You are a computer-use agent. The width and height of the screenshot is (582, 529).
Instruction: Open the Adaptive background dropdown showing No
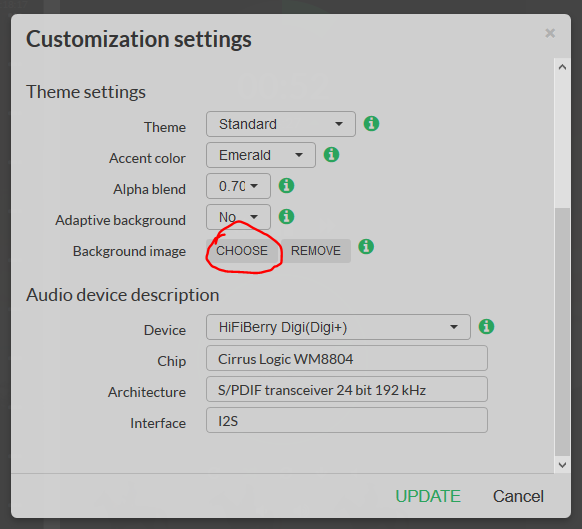pos(238,217)
